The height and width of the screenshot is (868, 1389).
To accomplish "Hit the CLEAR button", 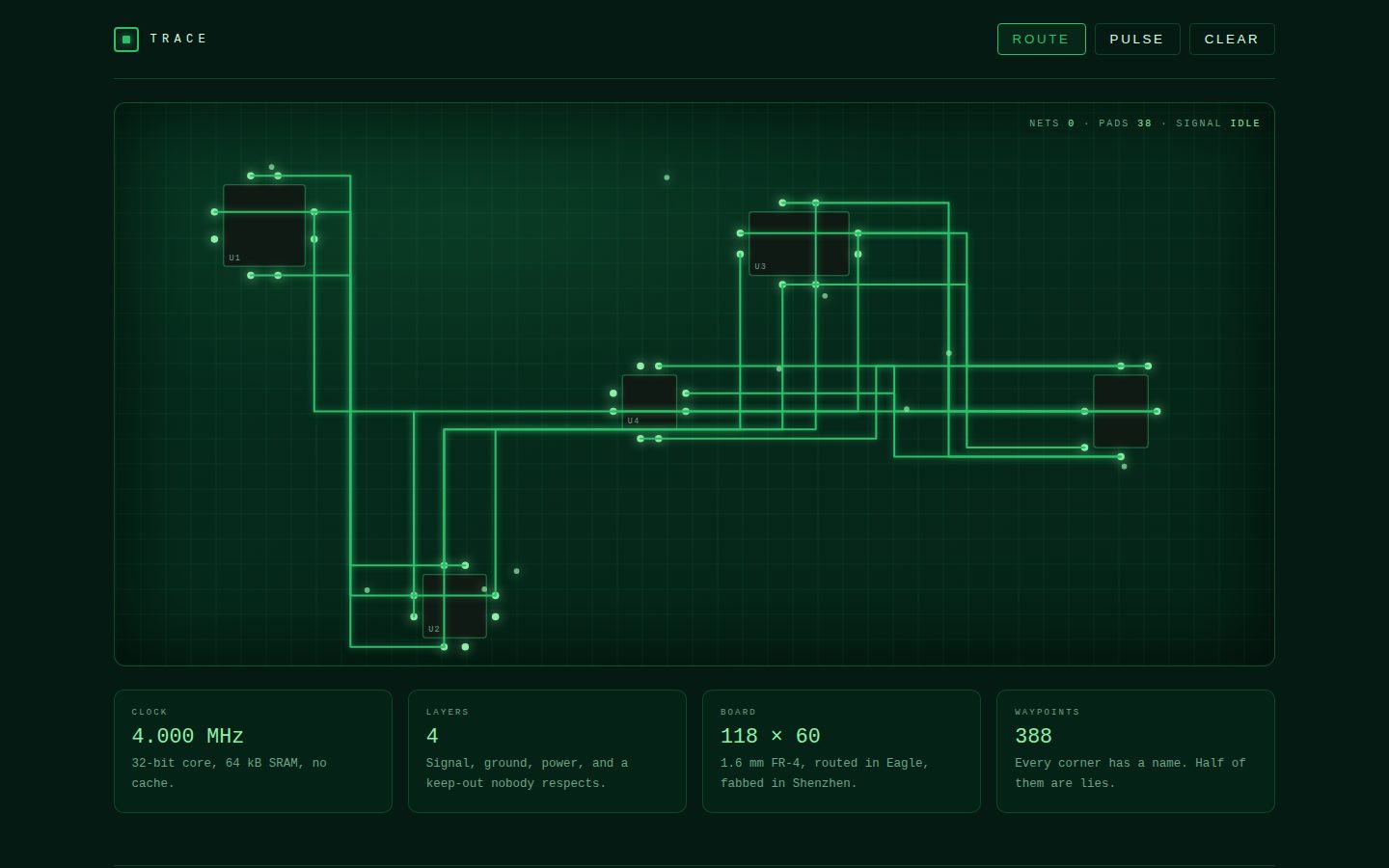I will tap(1232, 40).
